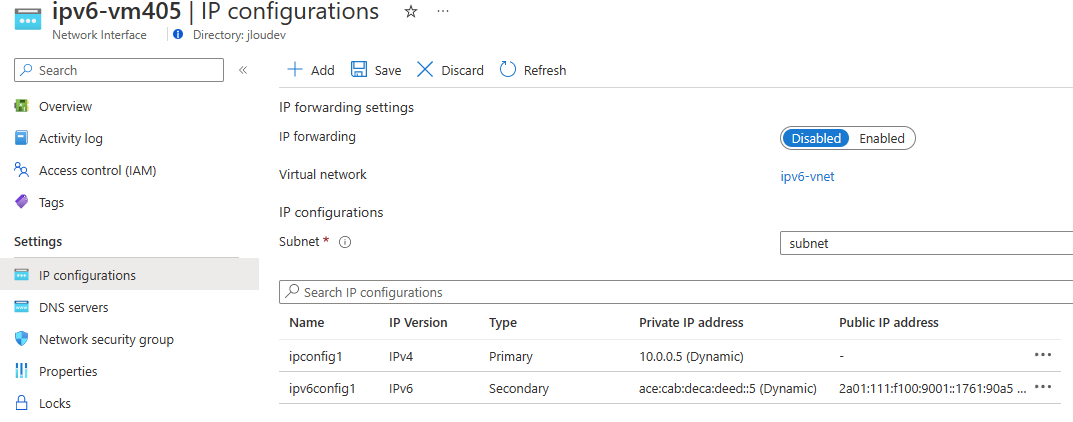Click the Add button label
The height and width of the screenshot is (422, 1073).
click(322, 70)
